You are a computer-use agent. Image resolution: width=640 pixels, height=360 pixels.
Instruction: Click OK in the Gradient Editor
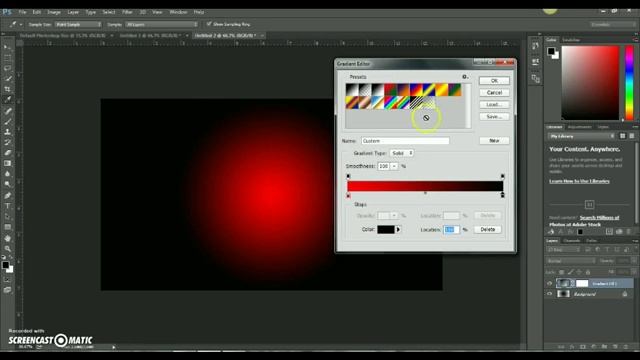pyautogui.click(x=494, y=81)
